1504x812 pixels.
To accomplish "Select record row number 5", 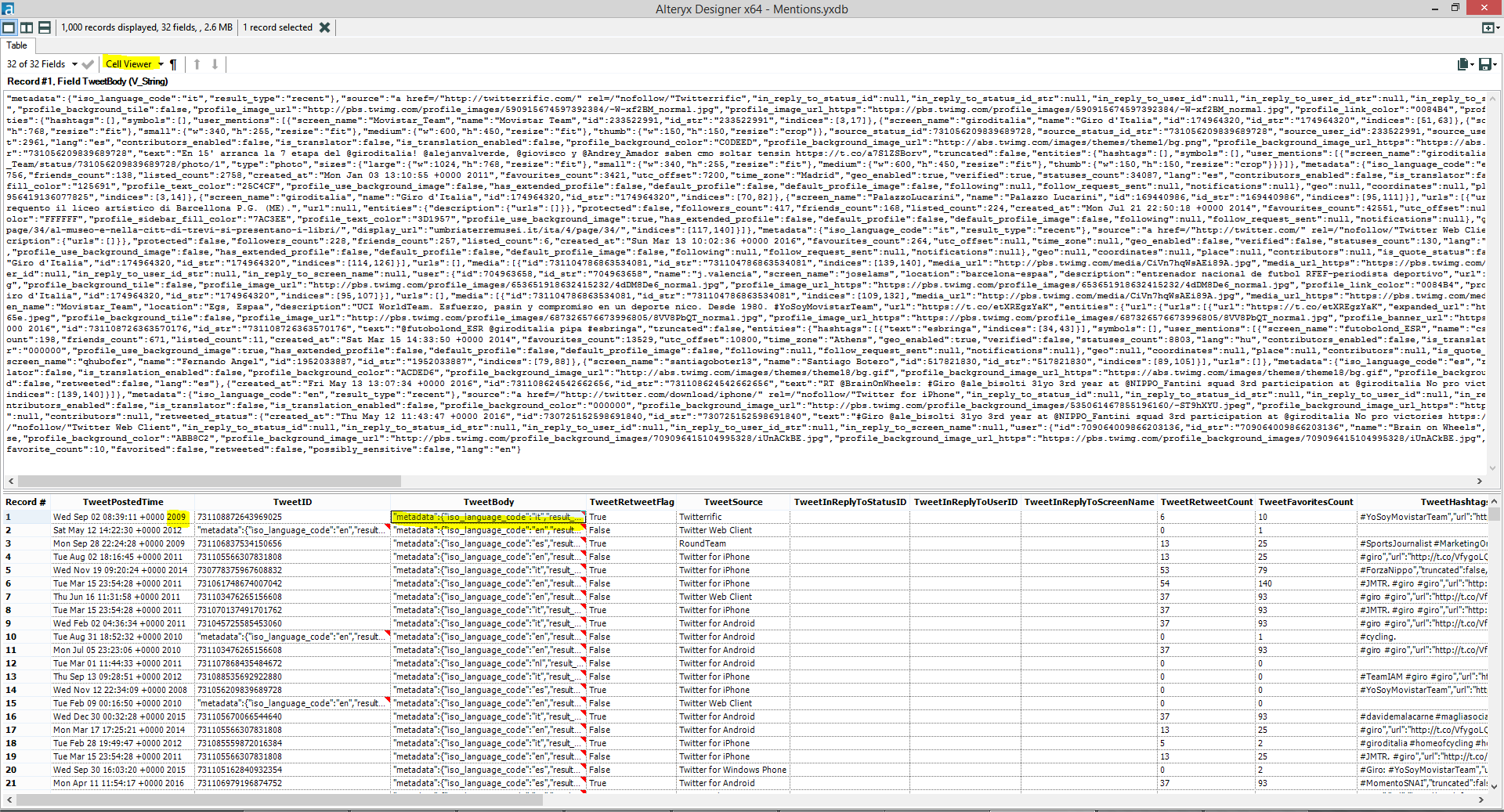I will tap(26, 570).
